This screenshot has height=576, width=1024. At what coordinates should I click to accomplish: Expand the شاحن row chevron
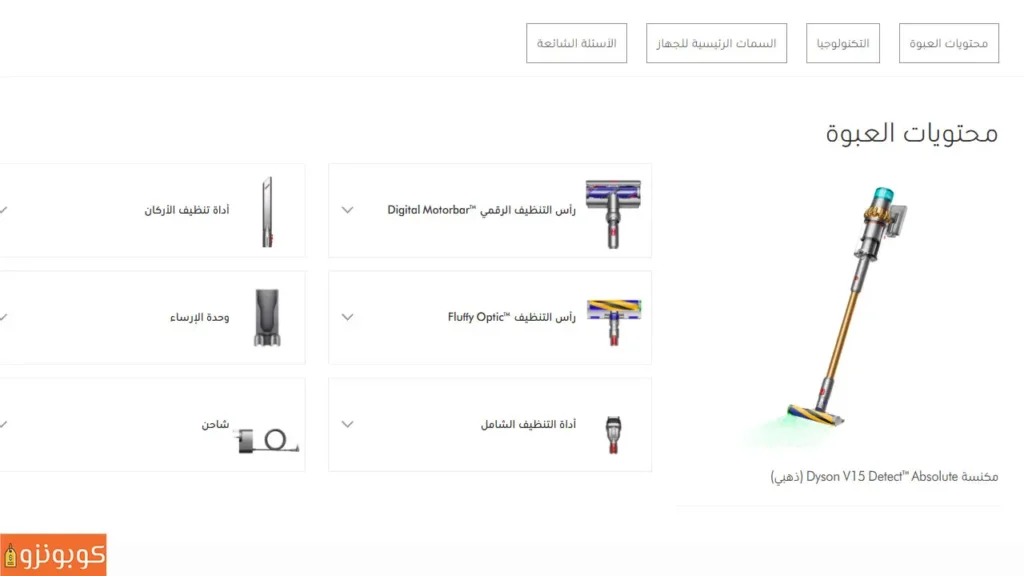(3, 424)
